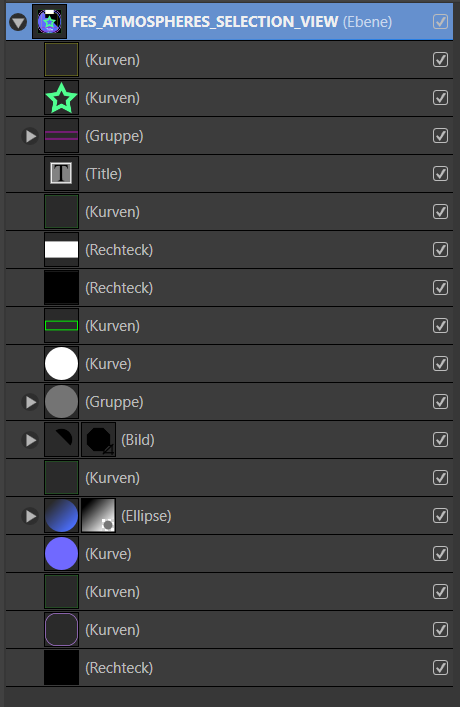Screen dimensions: 460x707
Task: Click the purple circle Kurve thumbnail
Action: pos(61,554)
